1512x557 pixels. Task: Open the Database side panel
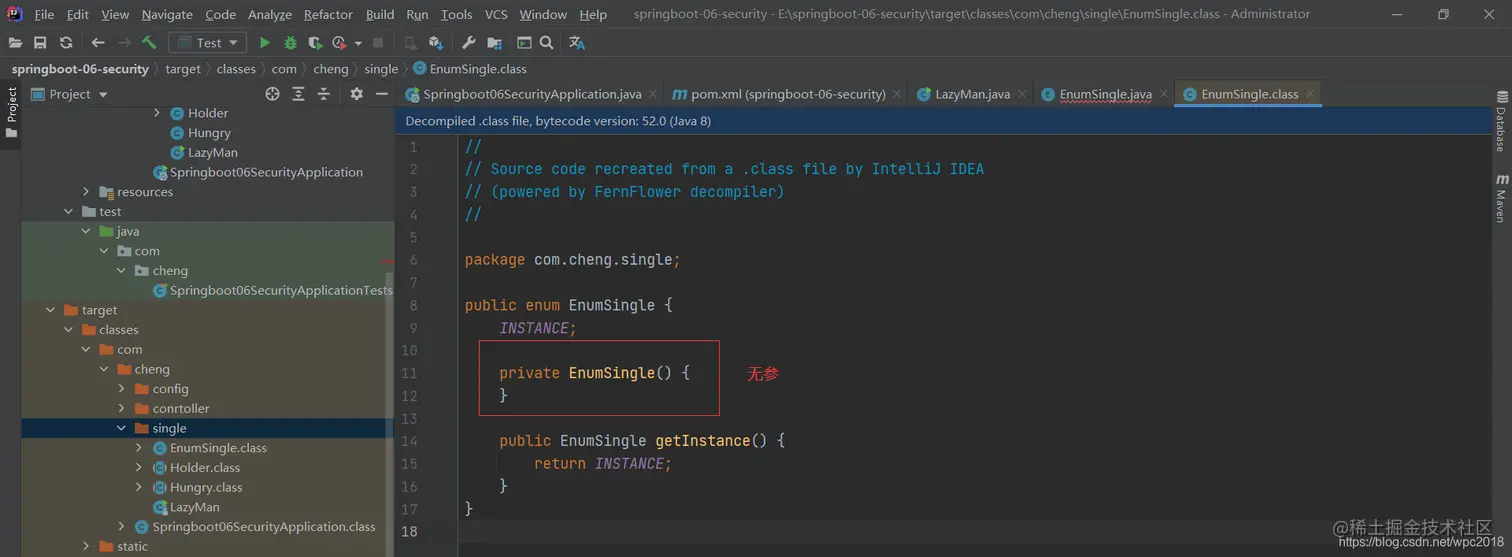pos(1501,121)
